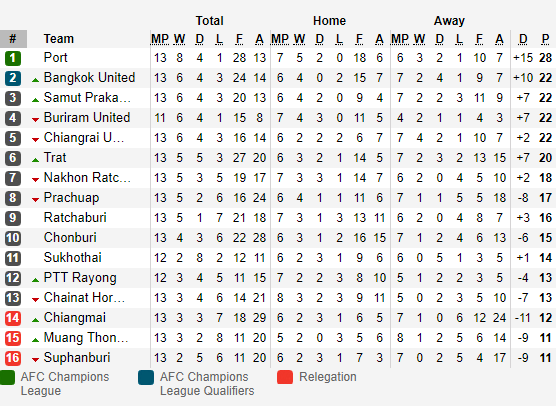This screenshot has height=407, width=557.
Task: Click the blue rank 2 badge
Action: click(13, 78)
